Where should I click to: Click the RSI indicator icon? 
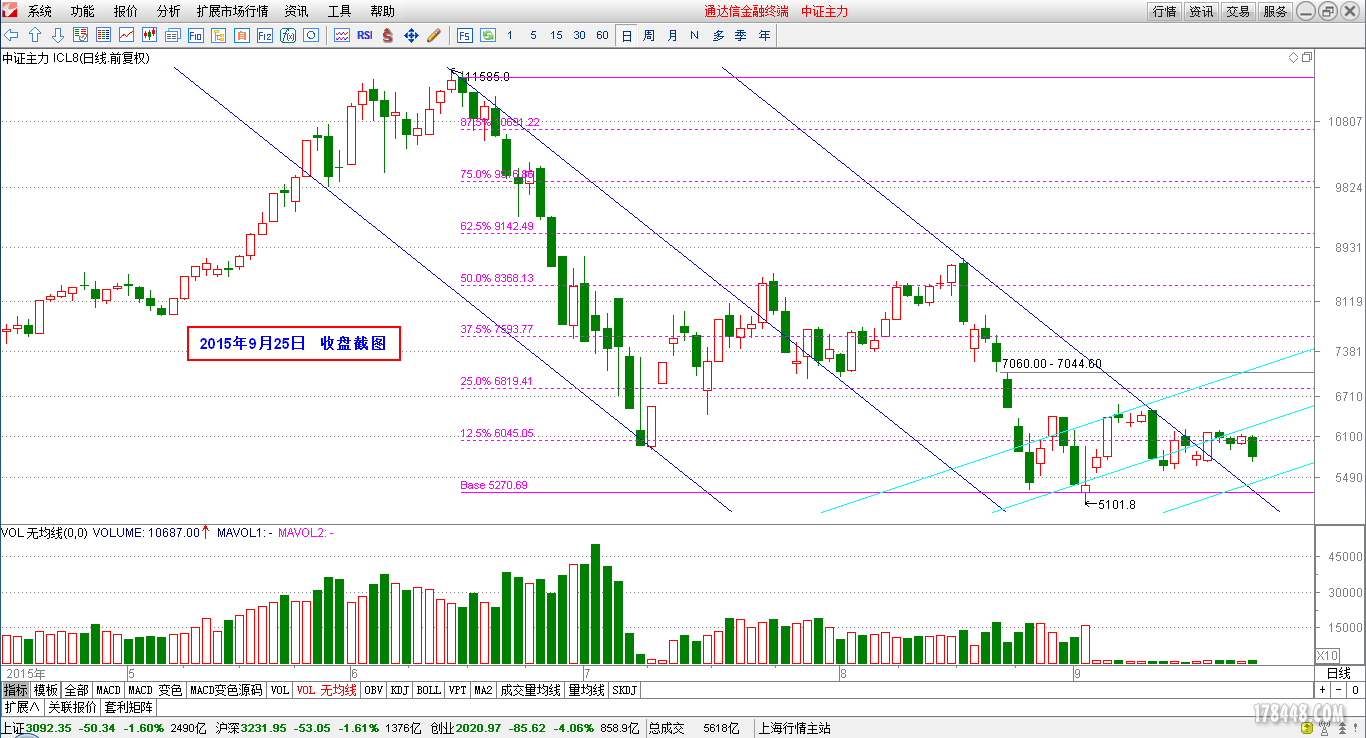[x=365, y=35]
